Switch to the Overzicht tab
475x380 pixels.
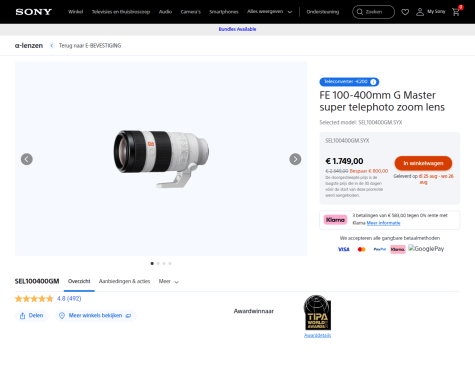click(x=79, y=281)
